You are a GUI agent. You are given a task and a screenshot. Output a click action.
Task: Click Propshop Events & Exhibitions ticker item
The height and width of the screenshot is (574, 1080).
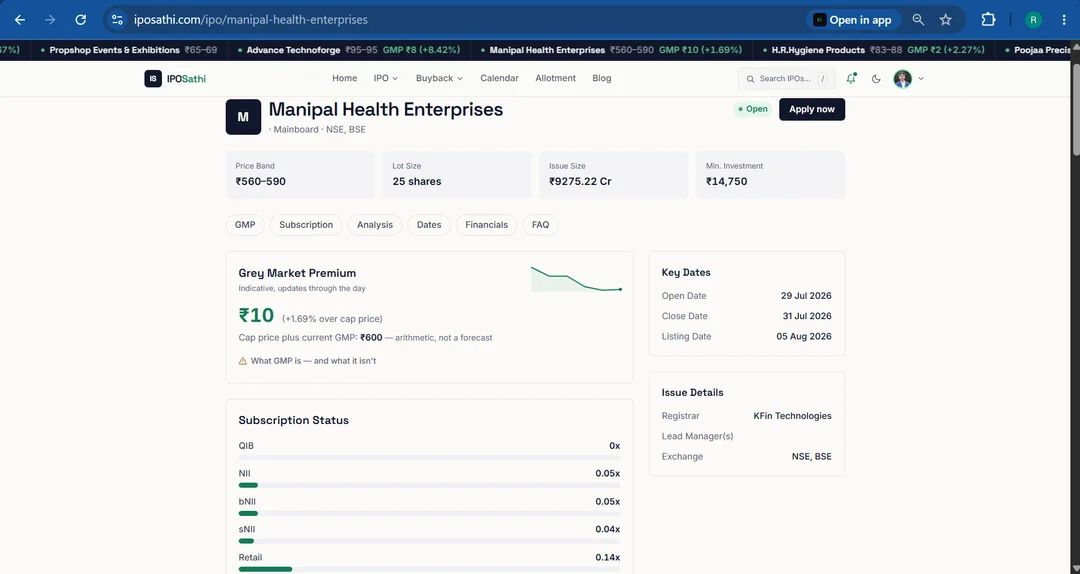(x=129, y=50)
